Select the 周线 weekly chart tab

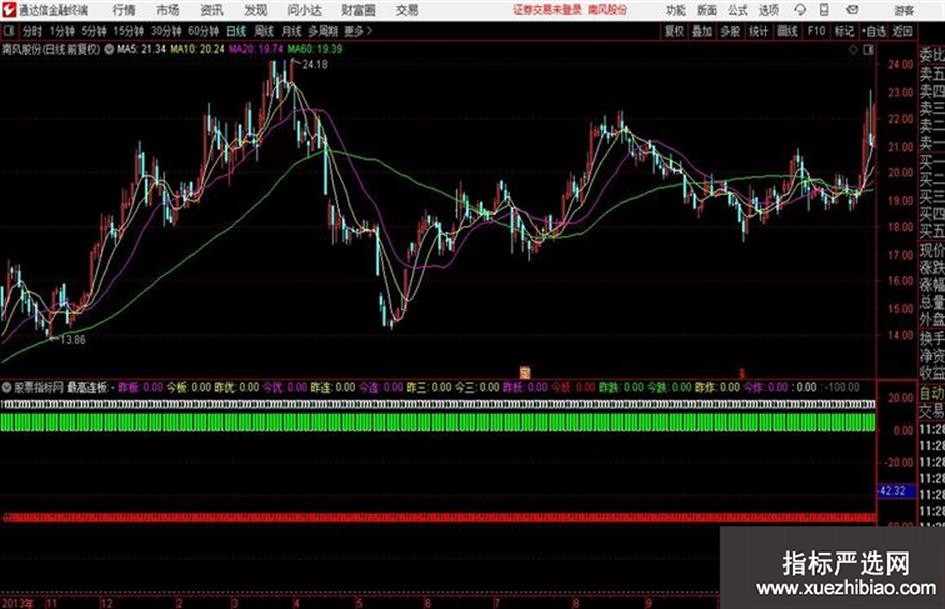pos(264,31)
